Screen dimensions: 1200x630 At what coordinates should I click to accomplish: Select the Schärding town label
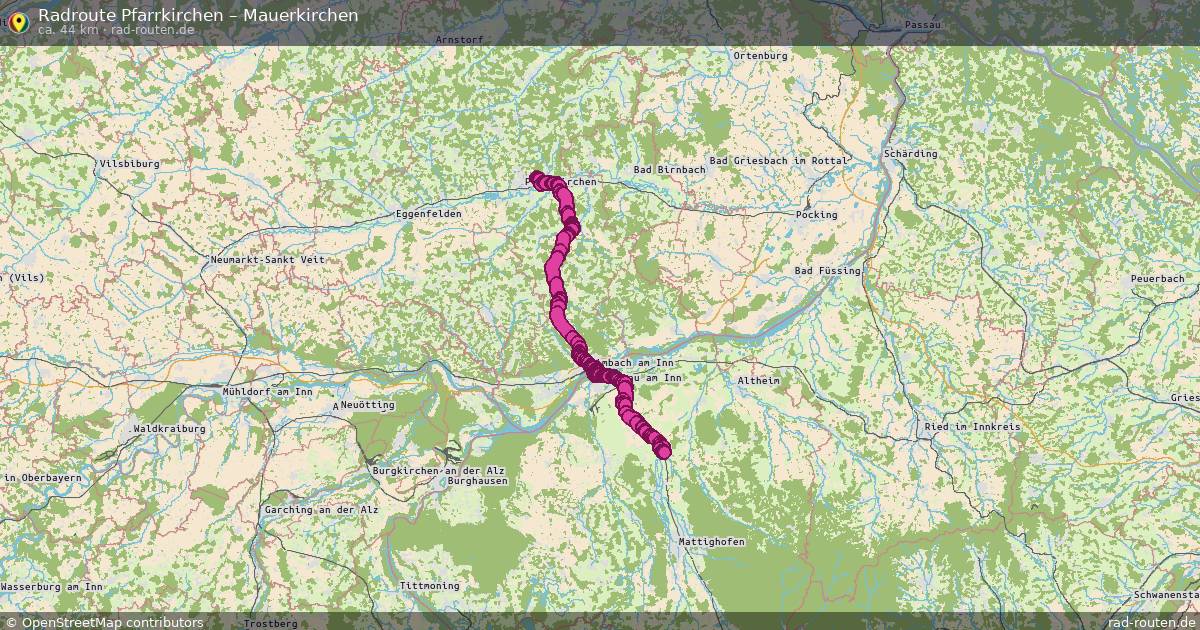tap(910, 154)
